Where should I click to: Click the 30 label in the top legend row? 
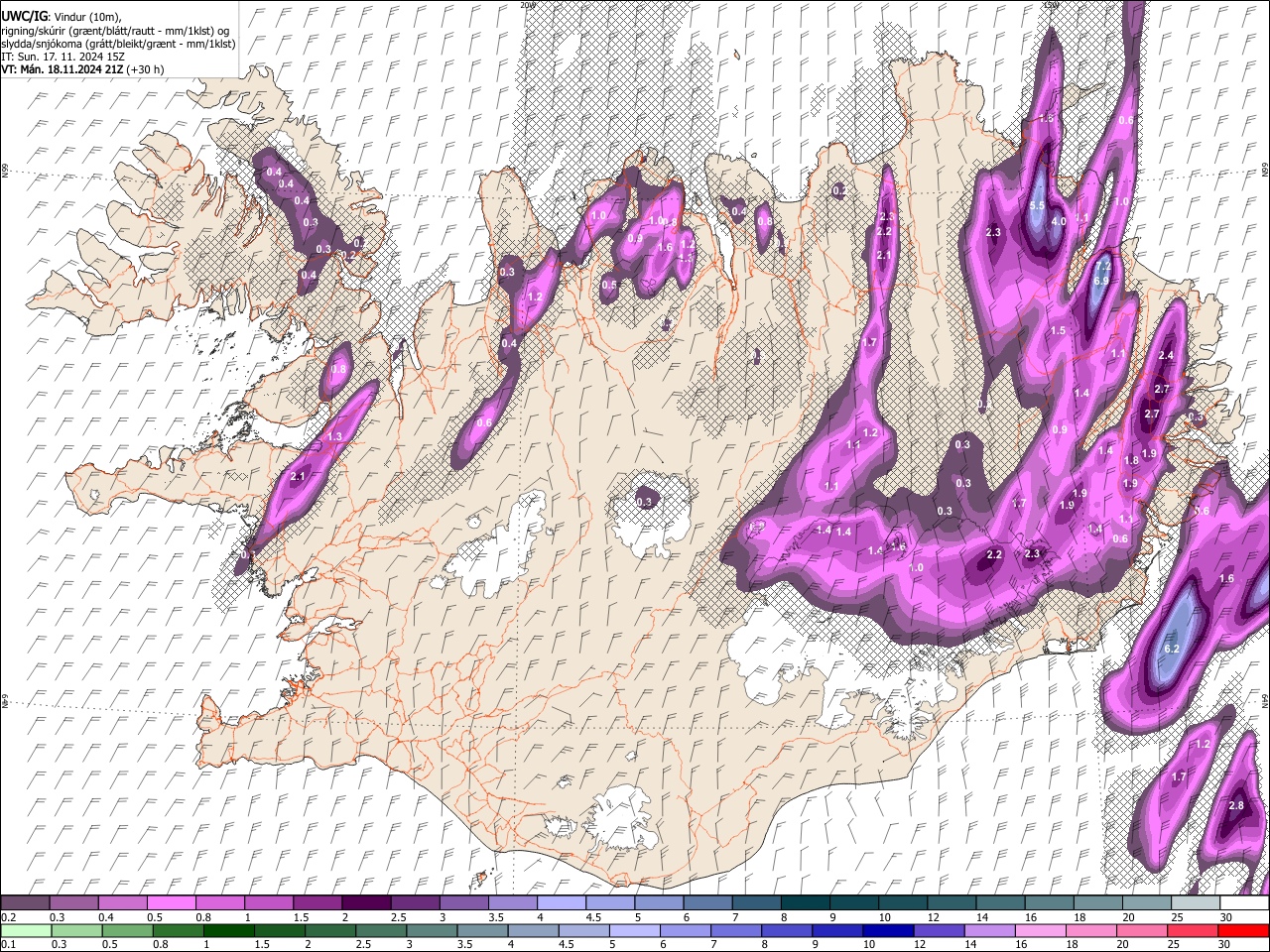tap(1226, 917)
